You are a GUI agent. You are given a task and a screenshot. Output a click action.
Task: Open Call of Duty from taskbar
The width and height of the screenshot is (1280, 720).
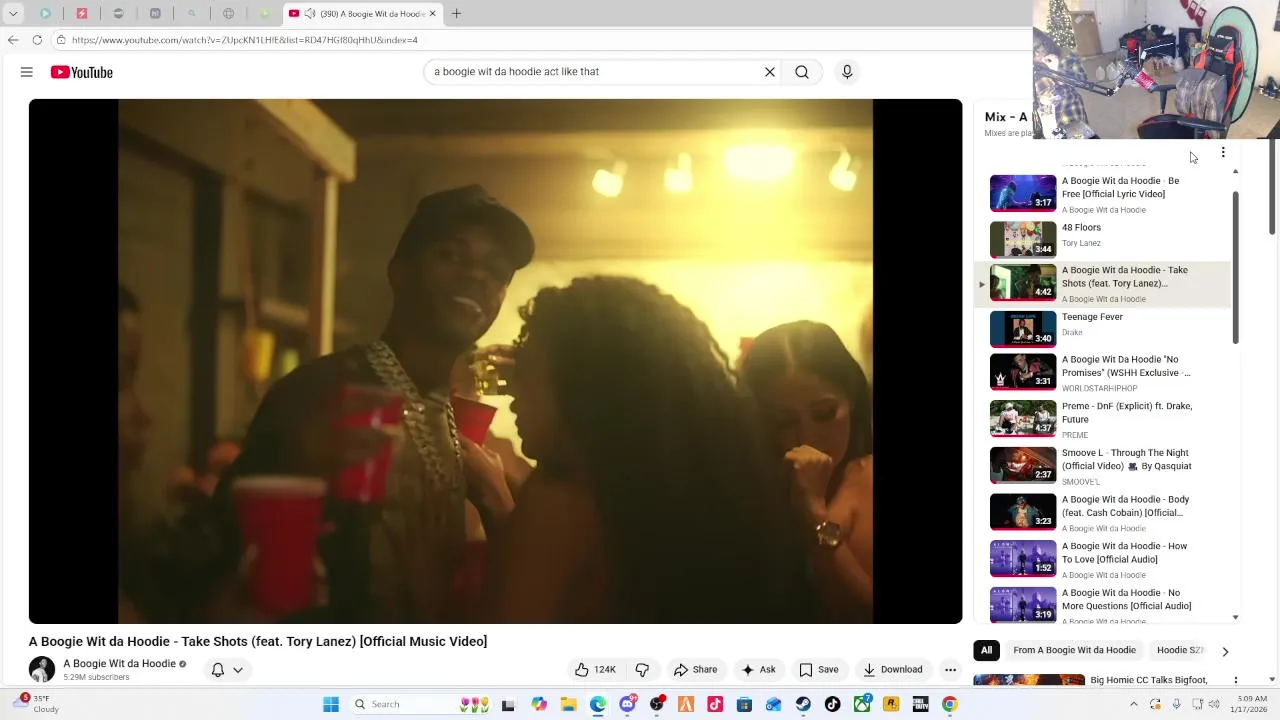[x=920, y=704]
